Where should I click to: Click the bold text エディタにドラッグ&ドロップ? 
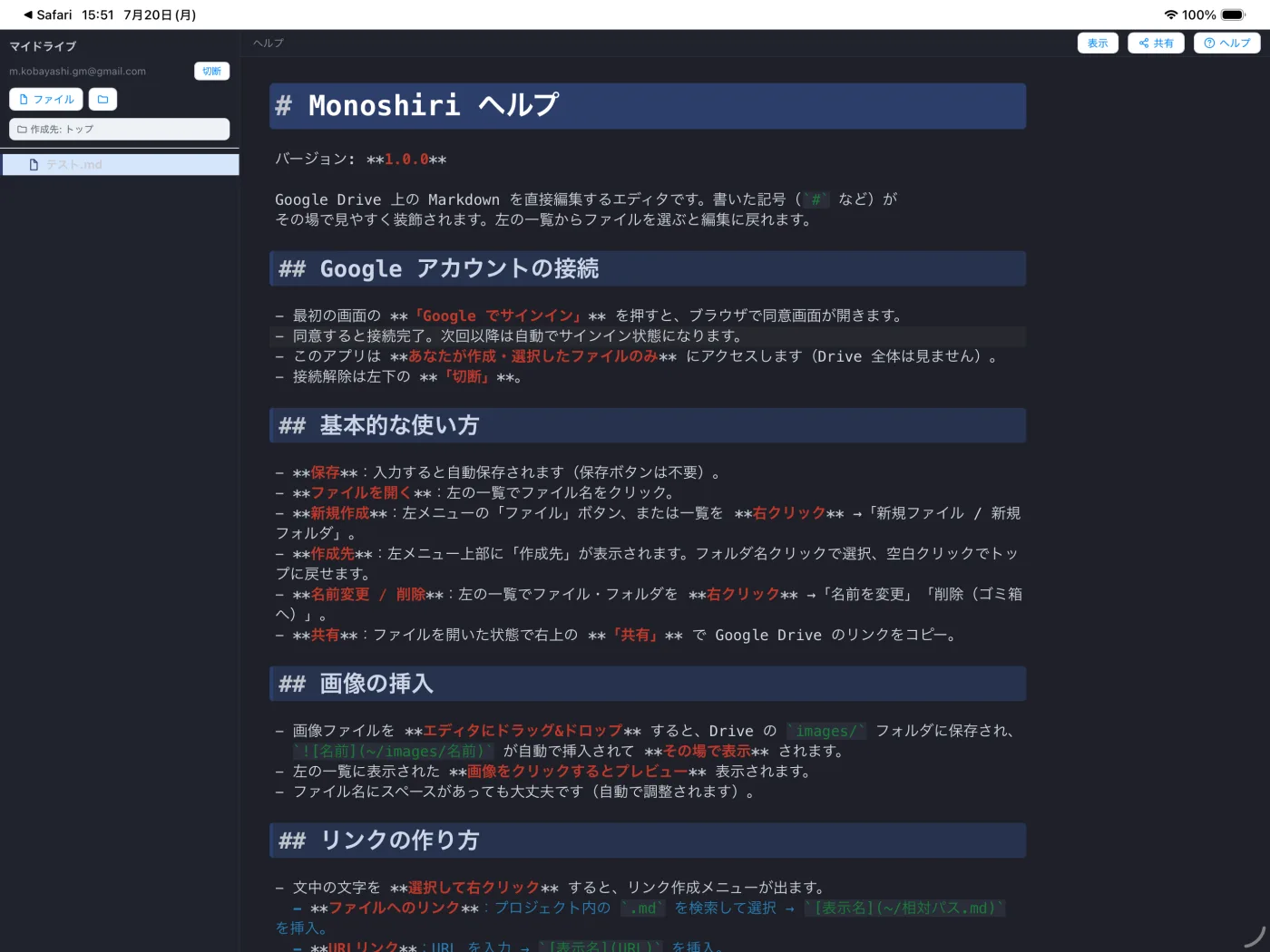tap(523, 731)
